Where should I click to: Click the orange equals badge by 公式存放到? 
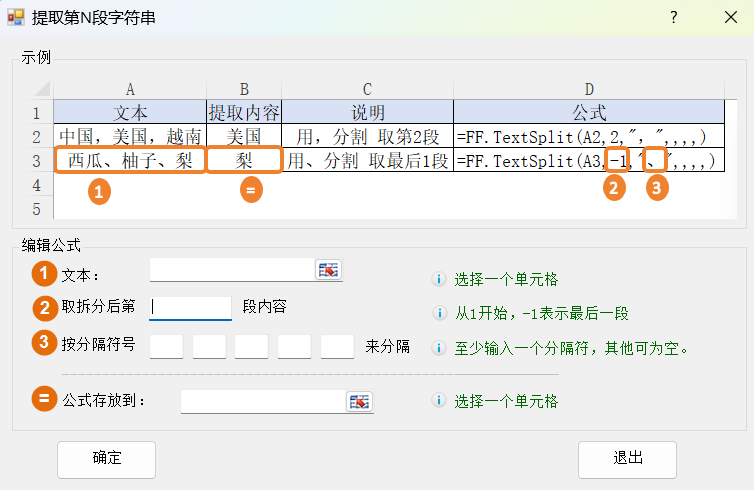43,400
